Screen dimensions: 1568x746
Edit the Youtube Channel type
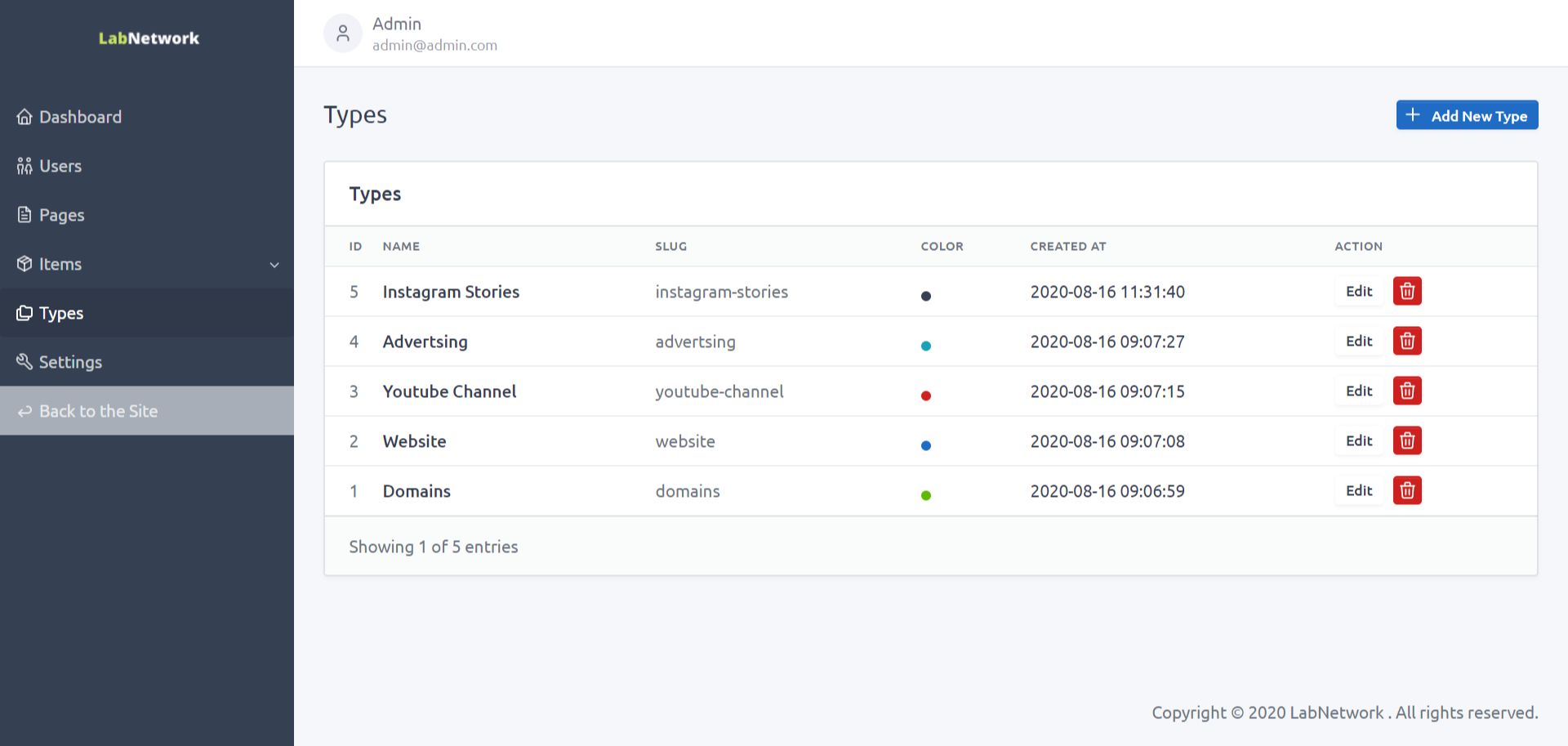1359,391
